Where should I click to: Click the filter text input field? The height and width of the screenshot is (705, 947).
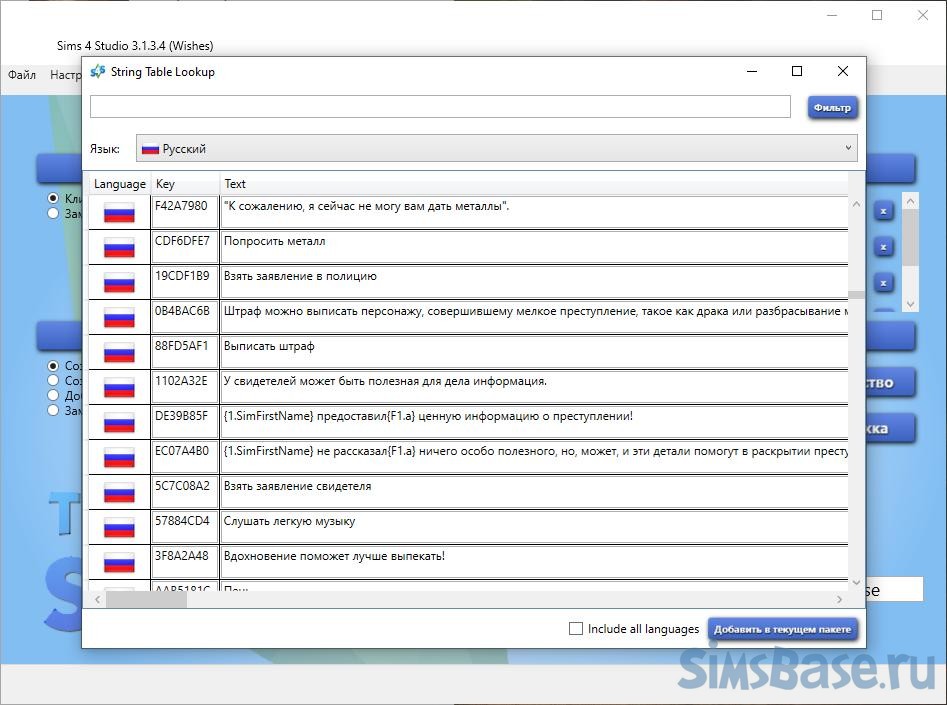(x=440, y=107)
